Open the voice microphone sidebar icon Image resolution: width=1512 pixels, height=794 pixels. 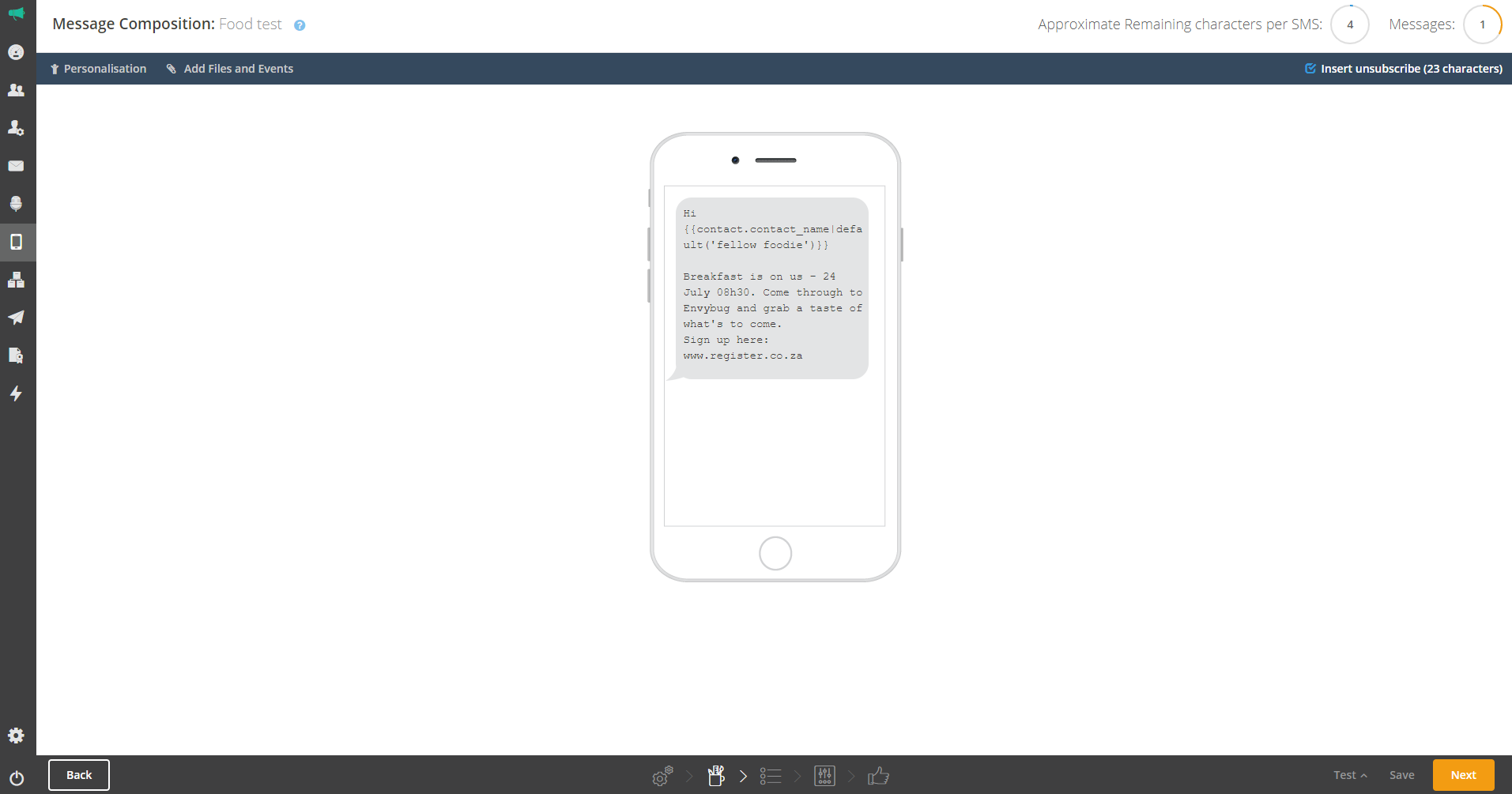coord(16,204)
